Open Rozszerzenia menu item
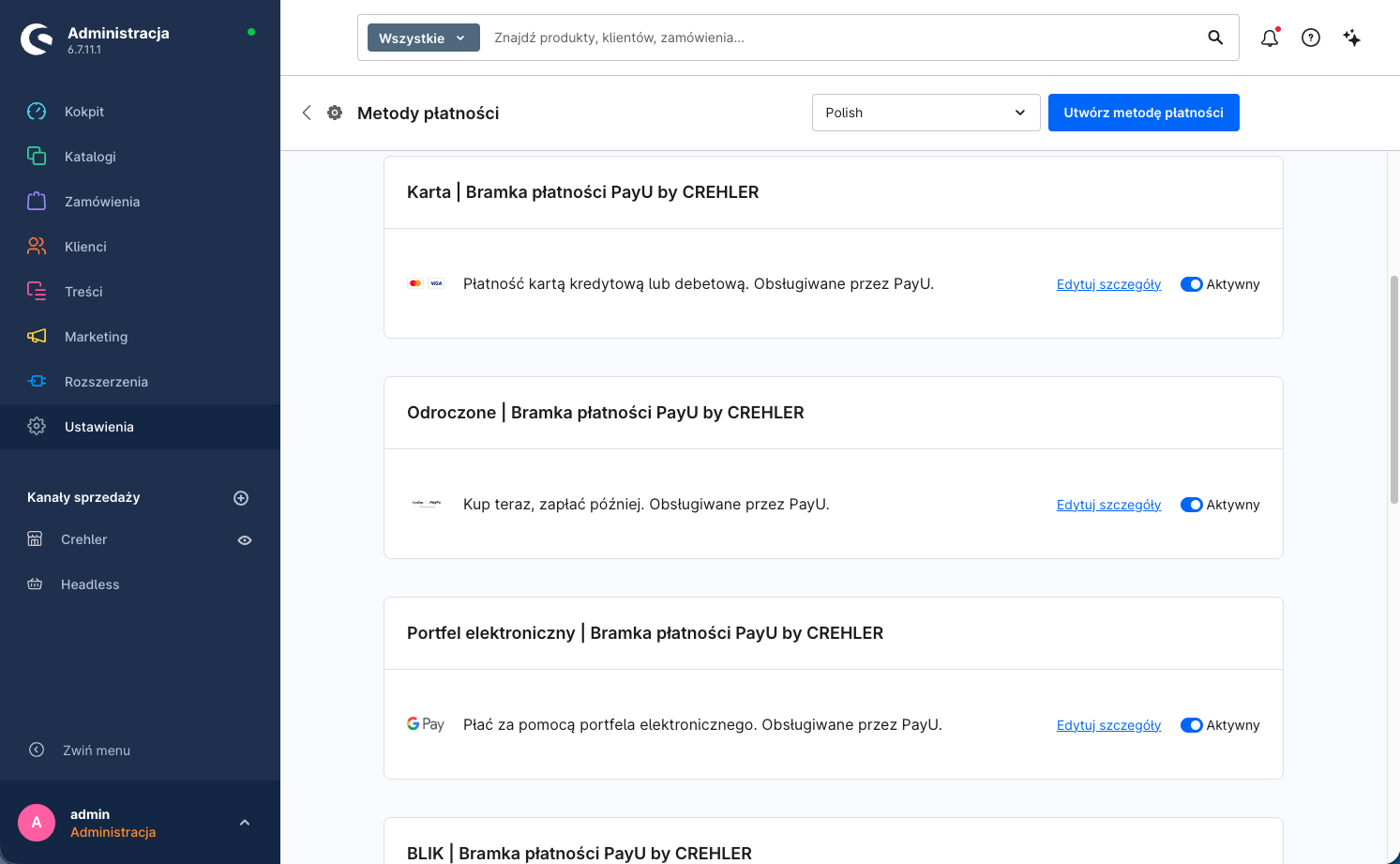1400x864 pixels. [x=140, y=382]
